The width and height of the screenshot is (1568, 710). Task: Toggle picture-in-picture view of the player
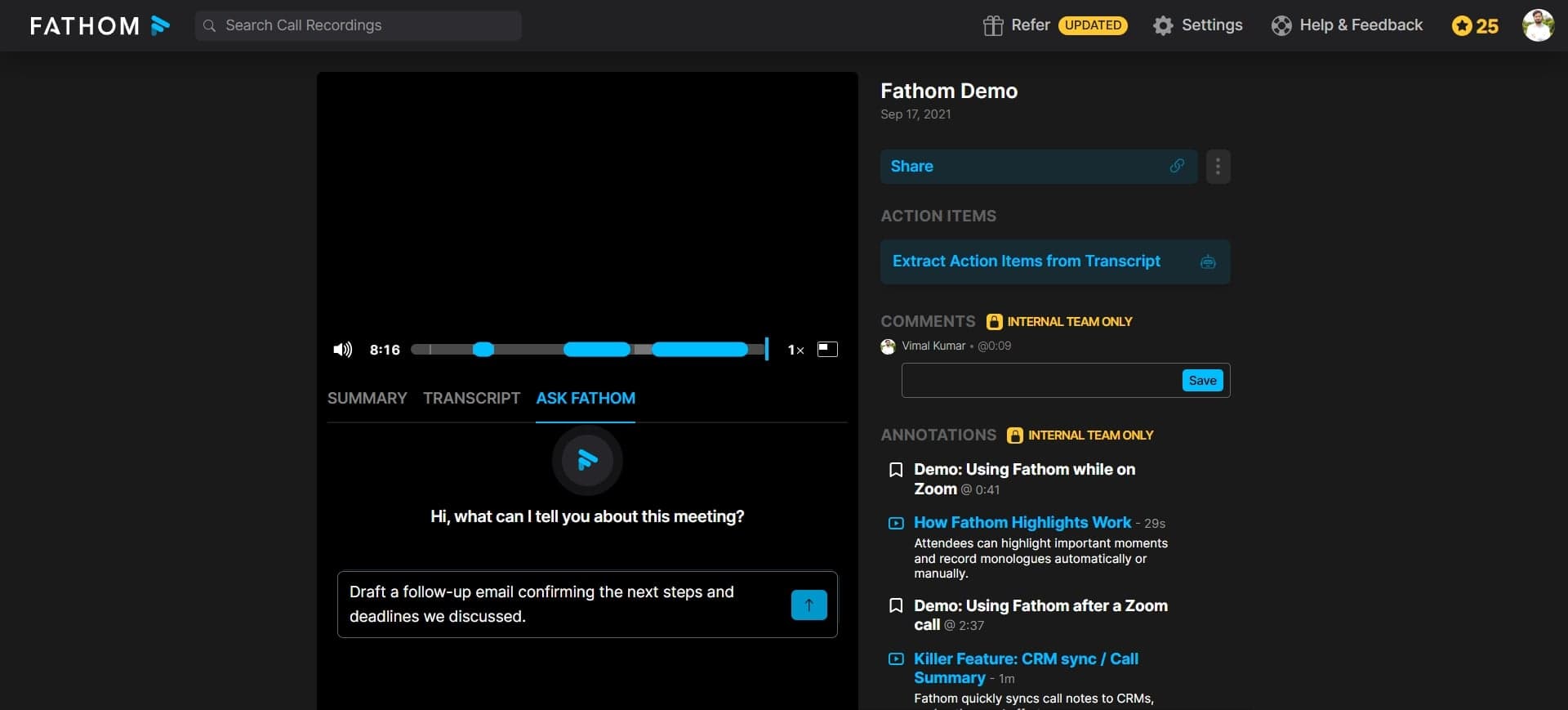827,350
